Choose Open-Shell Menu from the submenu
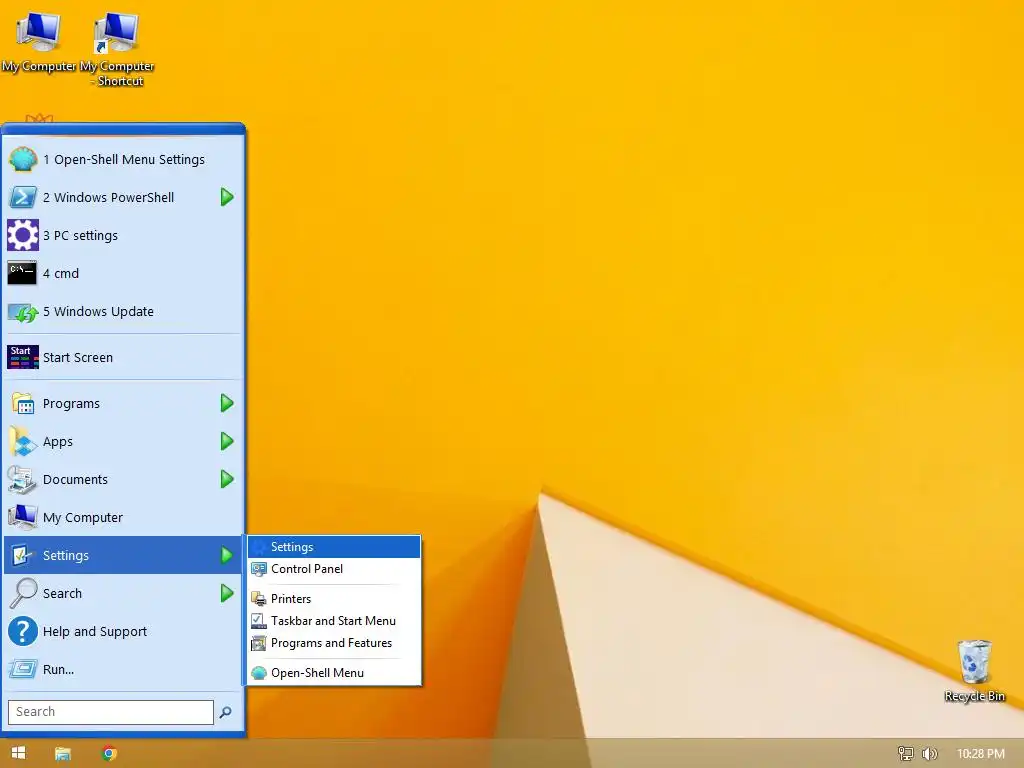The image size is (1024, 768). (334, 673)
